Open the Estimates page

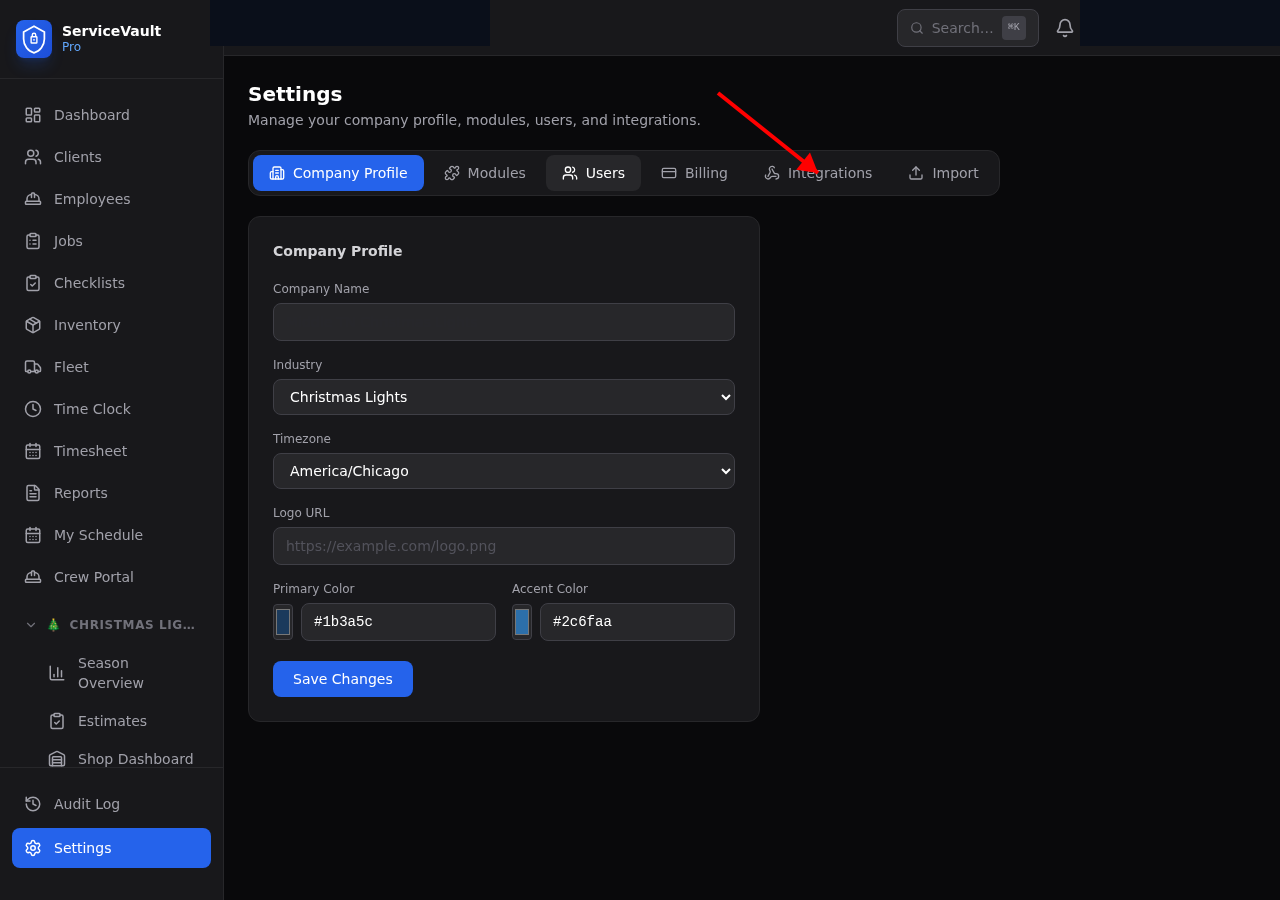[111, 721]
